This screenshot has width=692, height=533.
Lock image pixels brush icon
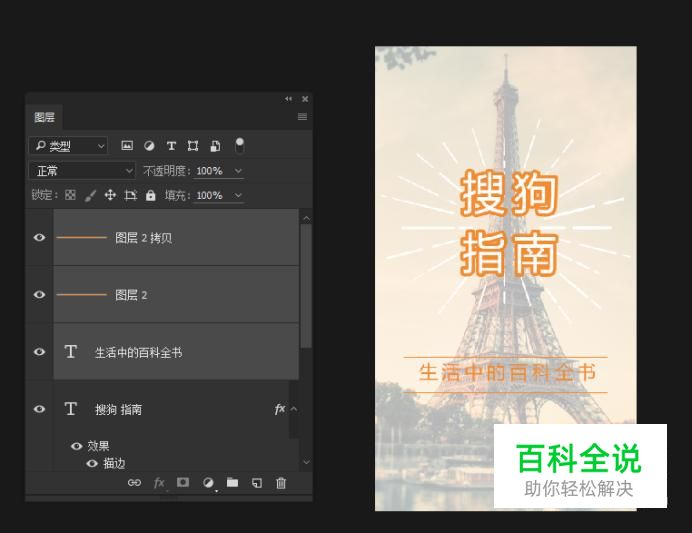[x=90, y=195]
